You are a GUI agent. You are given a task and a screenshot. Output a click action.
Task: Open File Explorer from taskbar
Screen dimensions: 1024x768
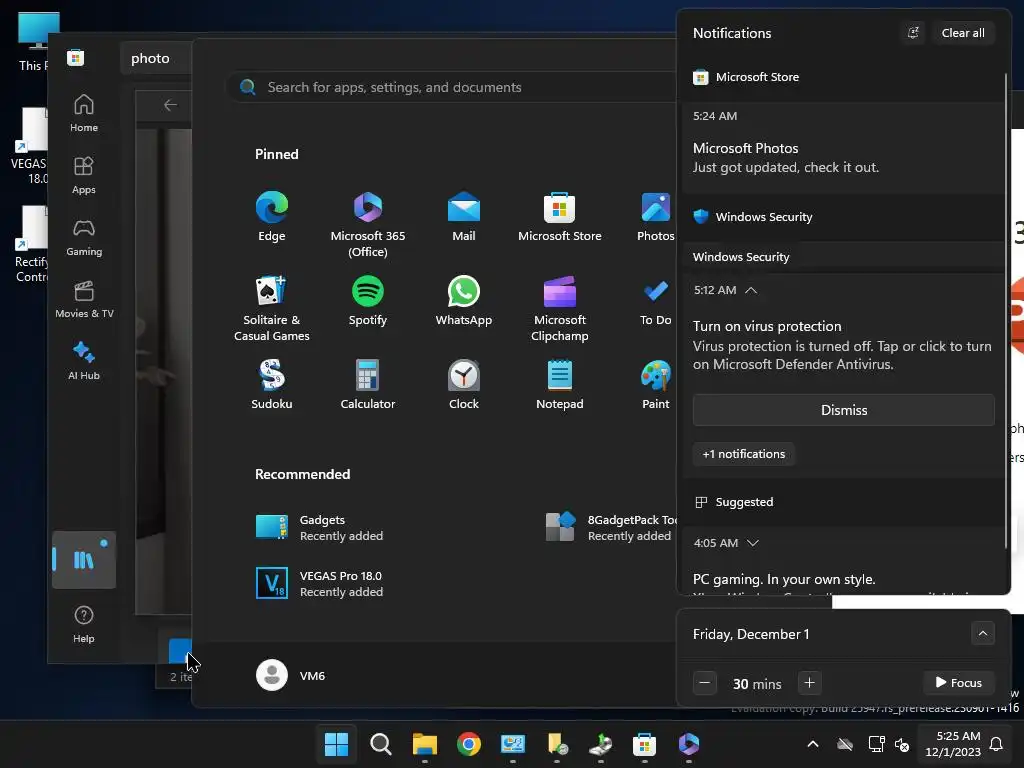[424, 744]
